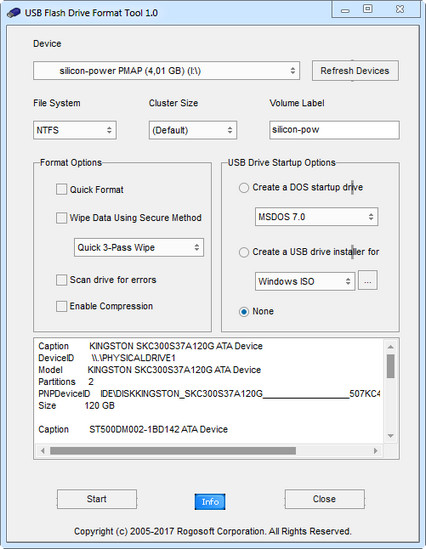Screen dimensions: 426x549
Task: Click the Size 120 GB line
Action: tap(76, 405)
